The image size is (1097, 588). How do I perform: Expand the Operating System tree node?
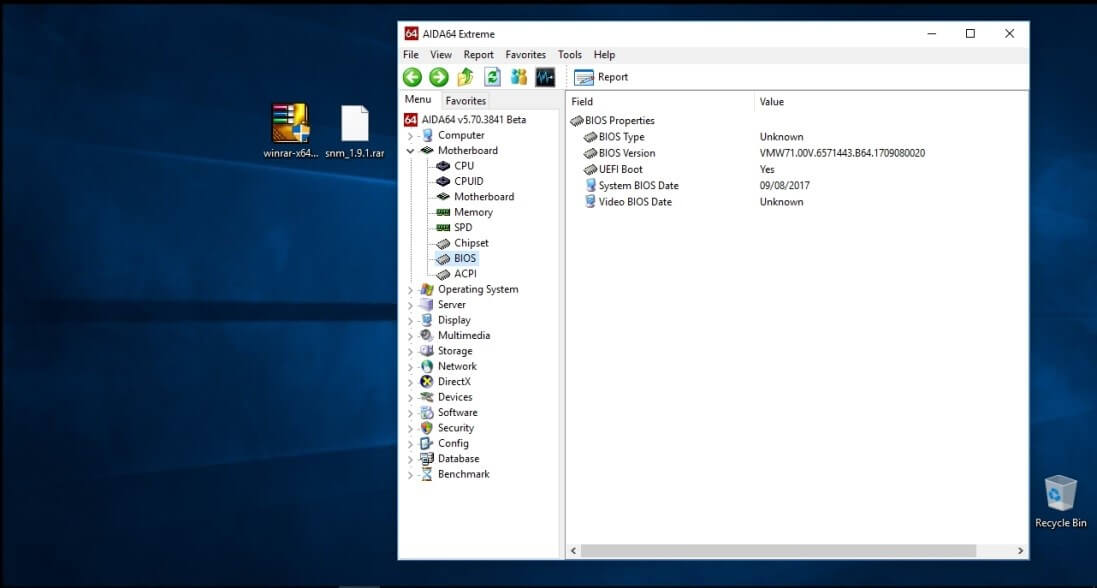pos(409,289)
